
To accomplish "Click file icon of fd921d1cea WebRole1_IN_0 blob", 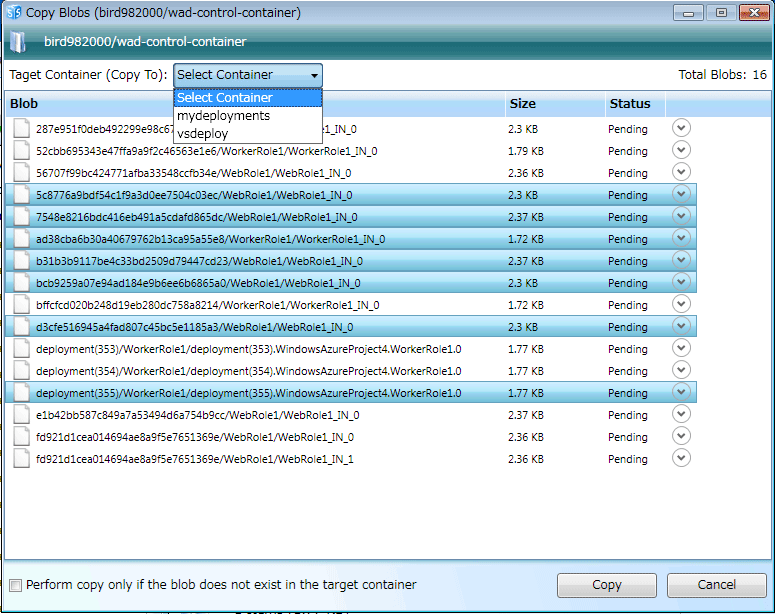I will point(21,436).
